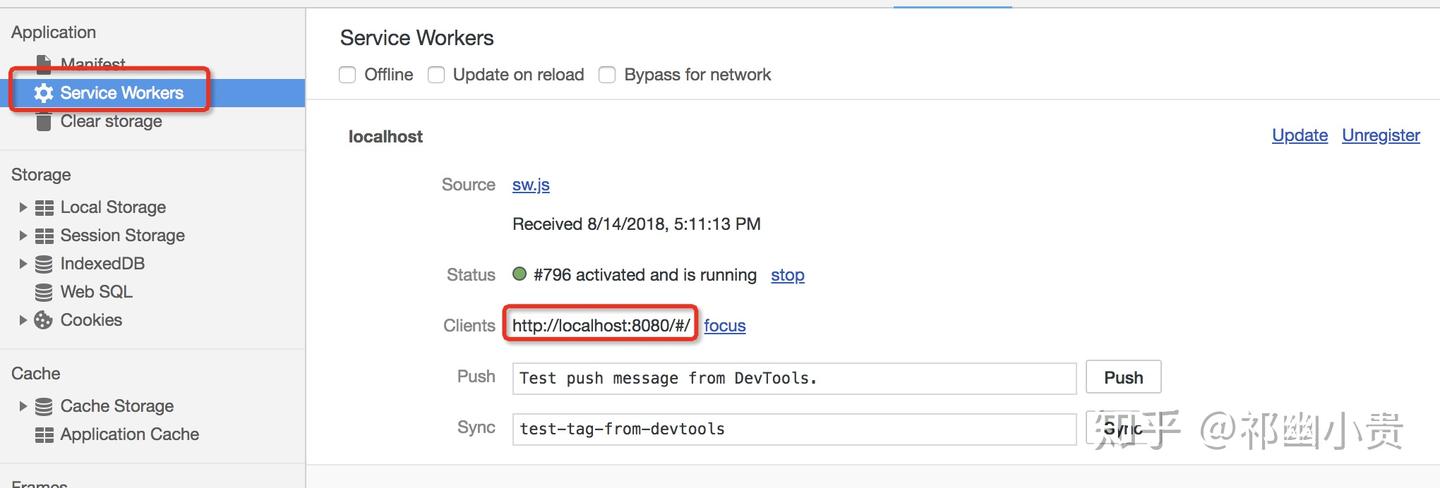Expand the Local Storage tree node
The height and width of the screenshot is (488, 1440).
(x=23, y=207)
